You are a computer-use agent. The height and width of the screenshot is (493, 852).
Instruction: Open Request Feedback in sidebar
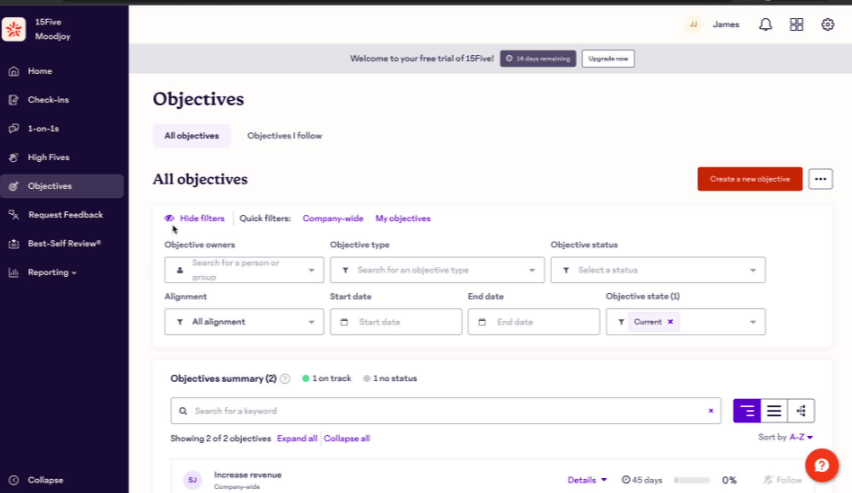[65, 215]
